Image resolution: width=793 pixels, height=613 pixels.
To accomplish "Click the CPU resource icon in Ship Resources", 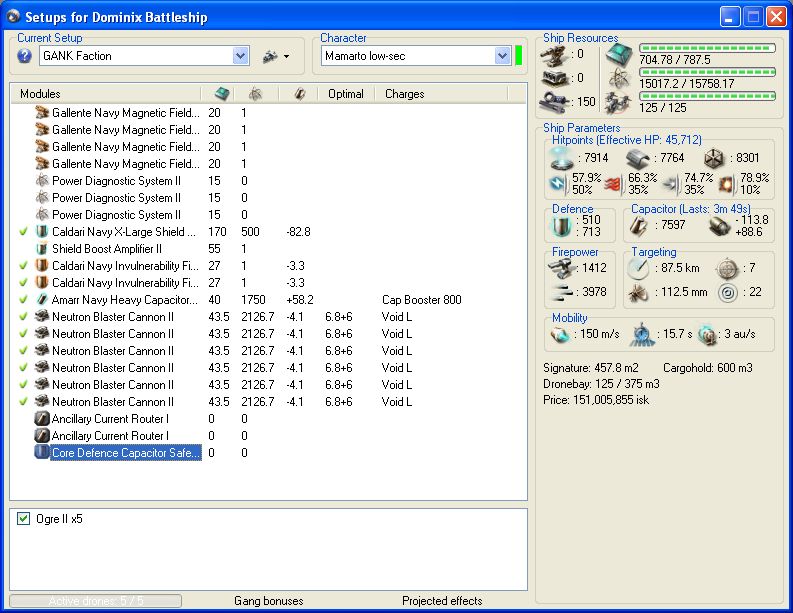I will click(619, 55).
